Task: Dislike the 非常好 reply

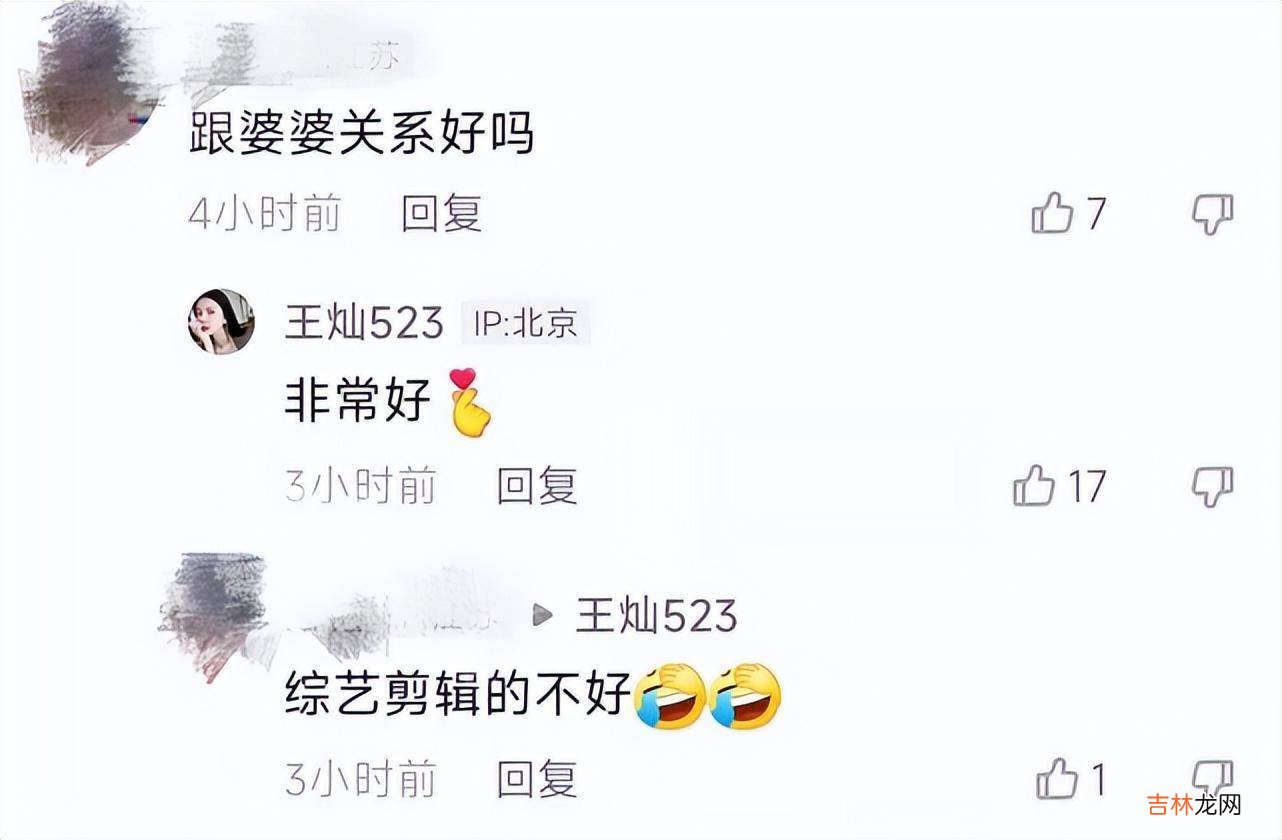Action: point(1213,487)
